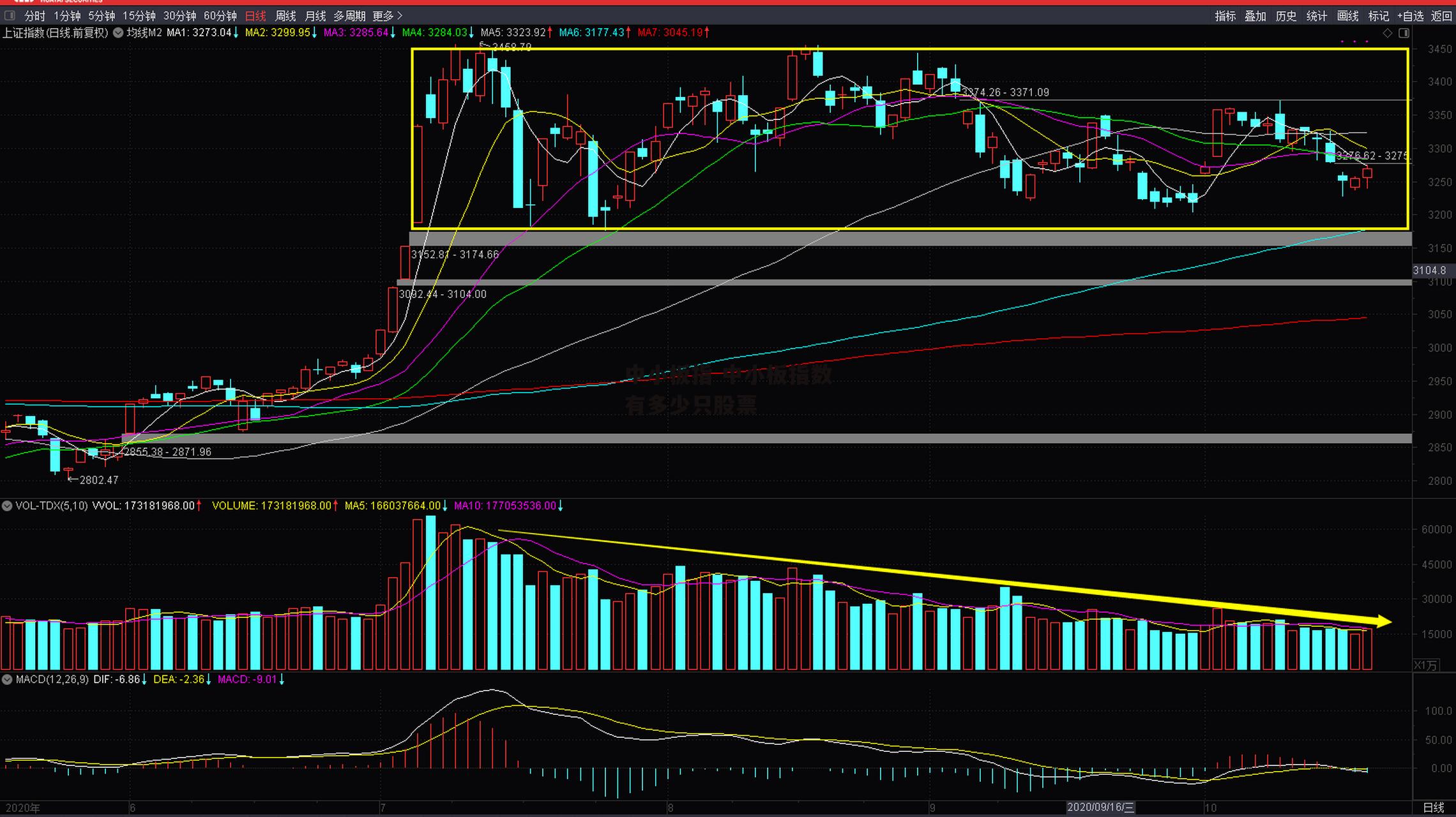Open the 统计 statistics button
The image size is (1456, 817).
tap(1317, 16)
